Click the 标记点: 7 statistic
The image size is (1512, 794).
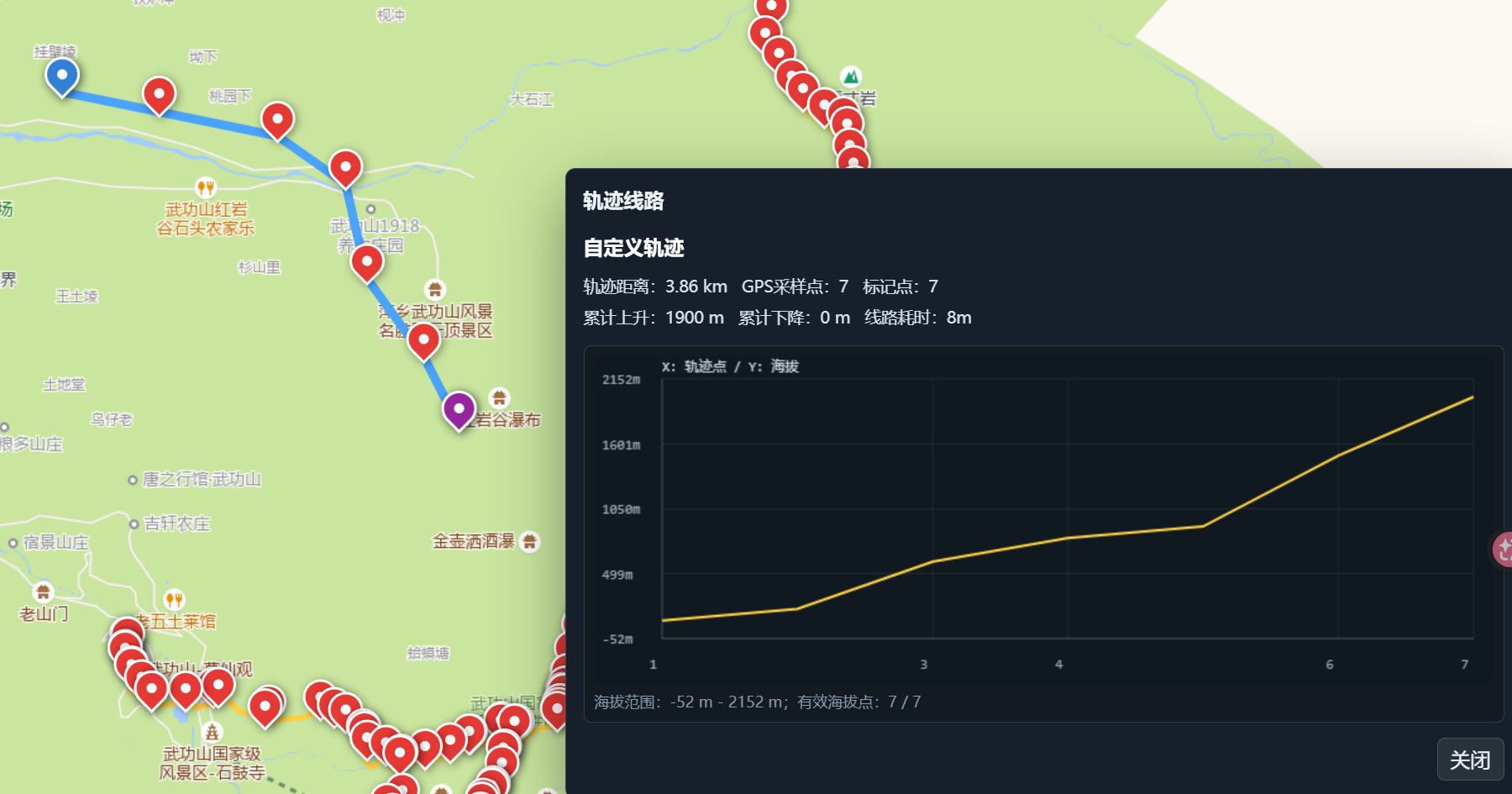tap(900, 287)
